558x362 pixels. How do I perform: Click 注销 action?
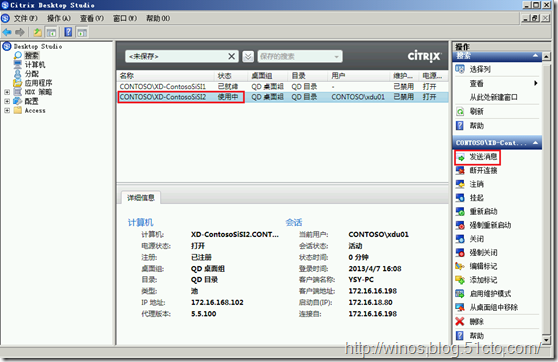[477, 184]
